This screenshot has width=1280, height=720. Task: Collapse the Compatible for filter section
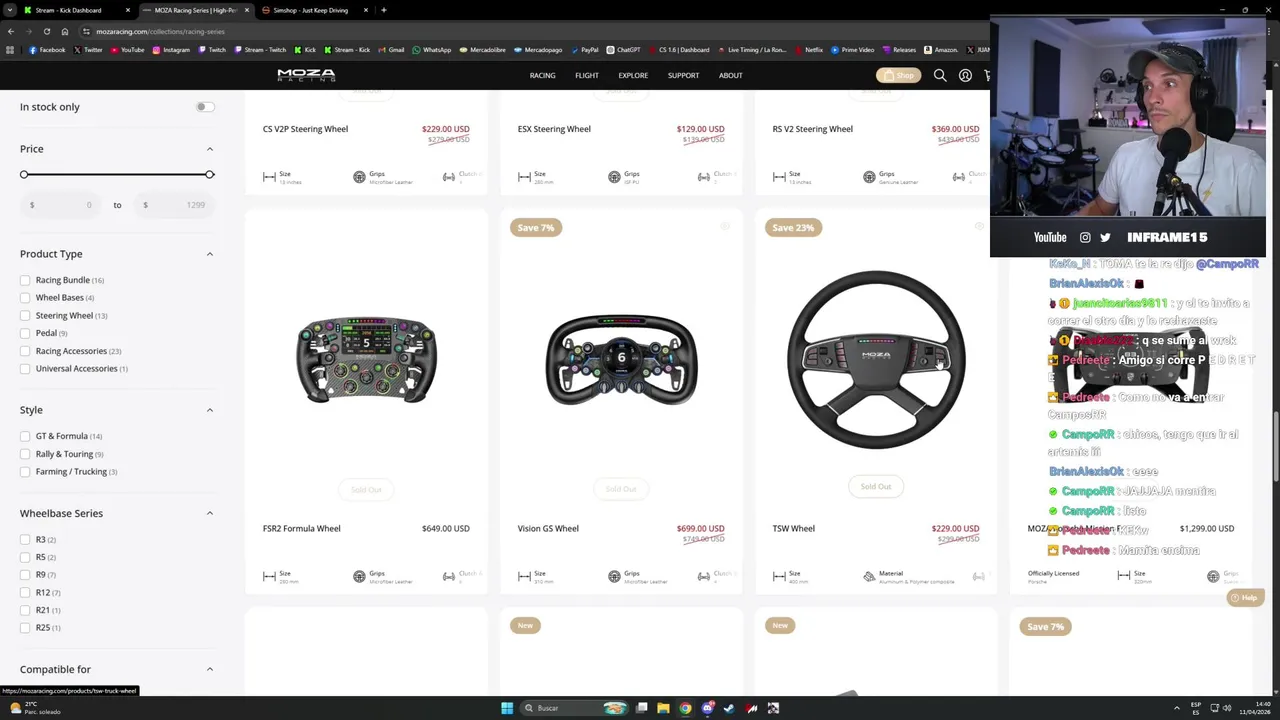click(210, 669)
